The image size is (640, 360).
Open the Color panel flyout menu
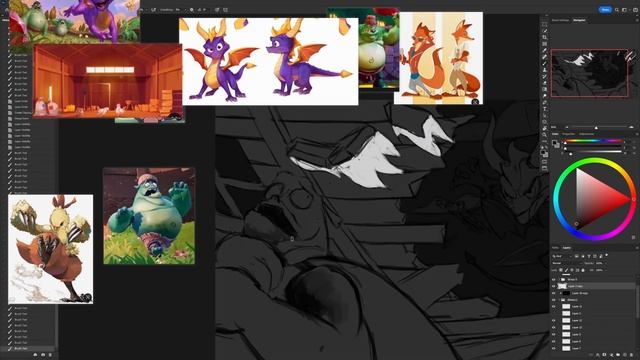click(637, 134)
